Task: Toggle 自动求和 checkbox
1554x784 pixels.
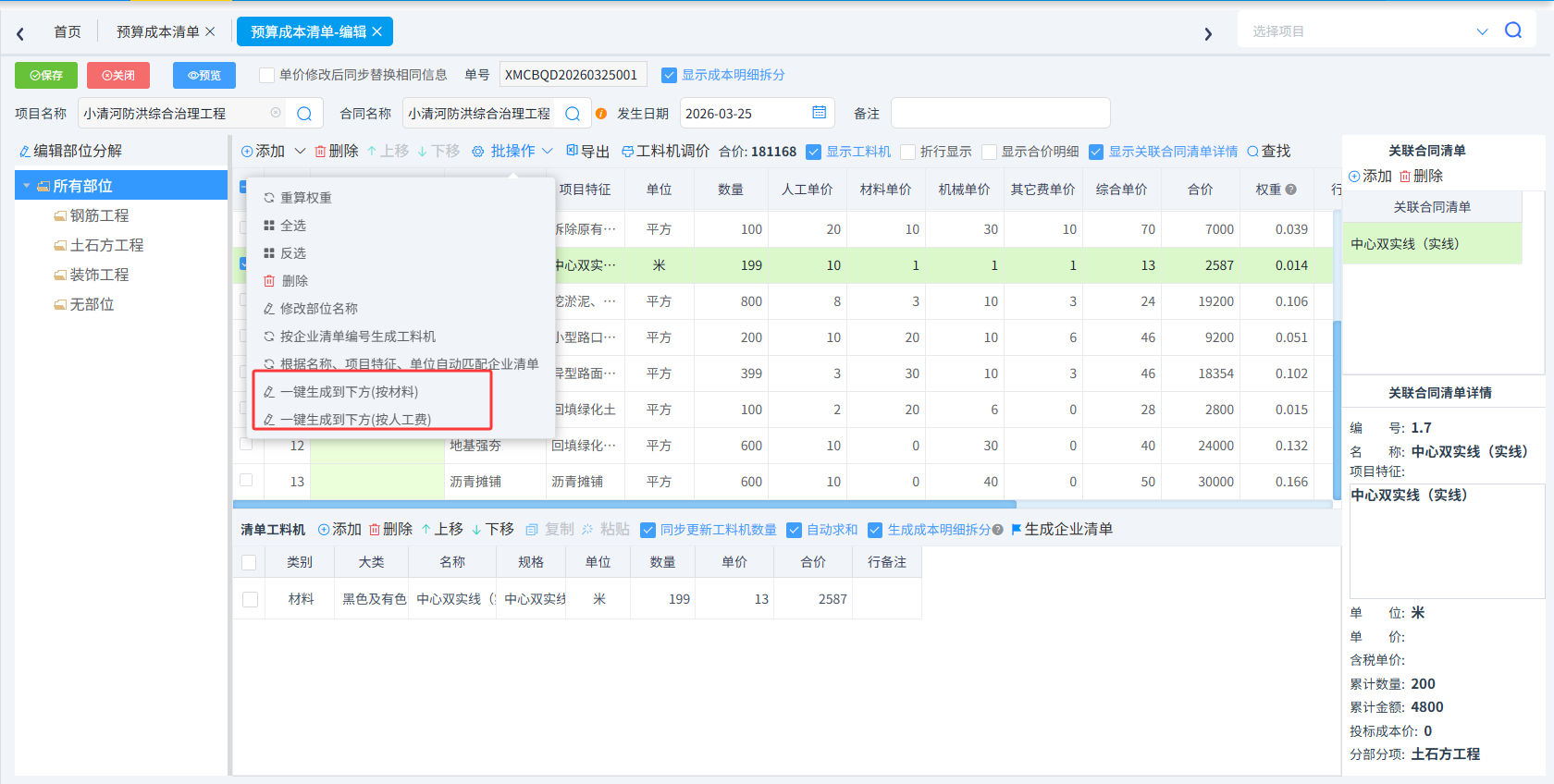Action: click(x=794, y=530)
